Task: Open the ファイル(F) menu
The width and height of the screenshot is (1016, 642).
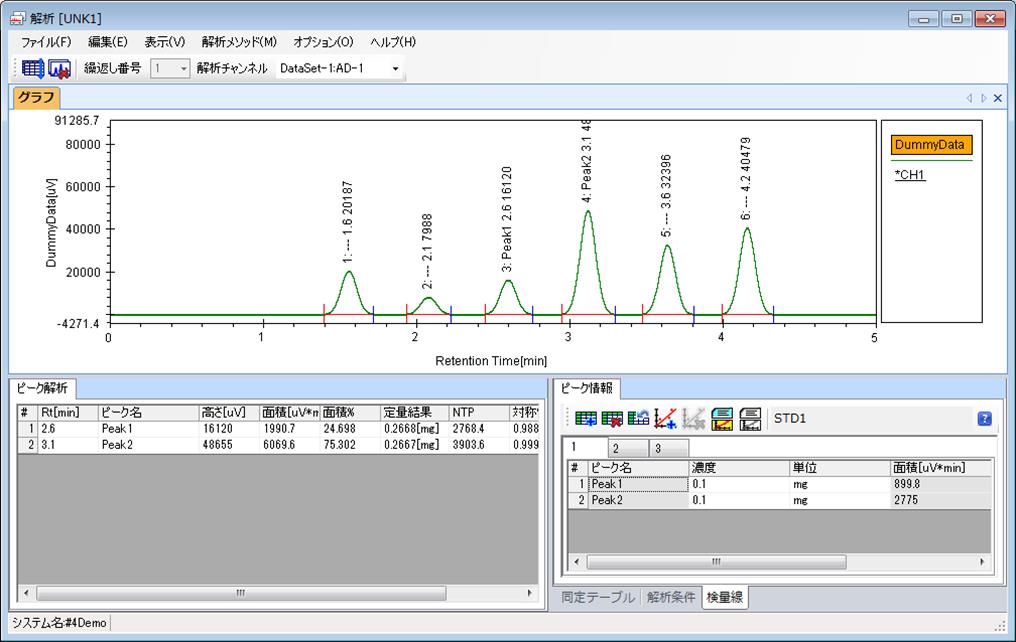Action: [46, 42]
